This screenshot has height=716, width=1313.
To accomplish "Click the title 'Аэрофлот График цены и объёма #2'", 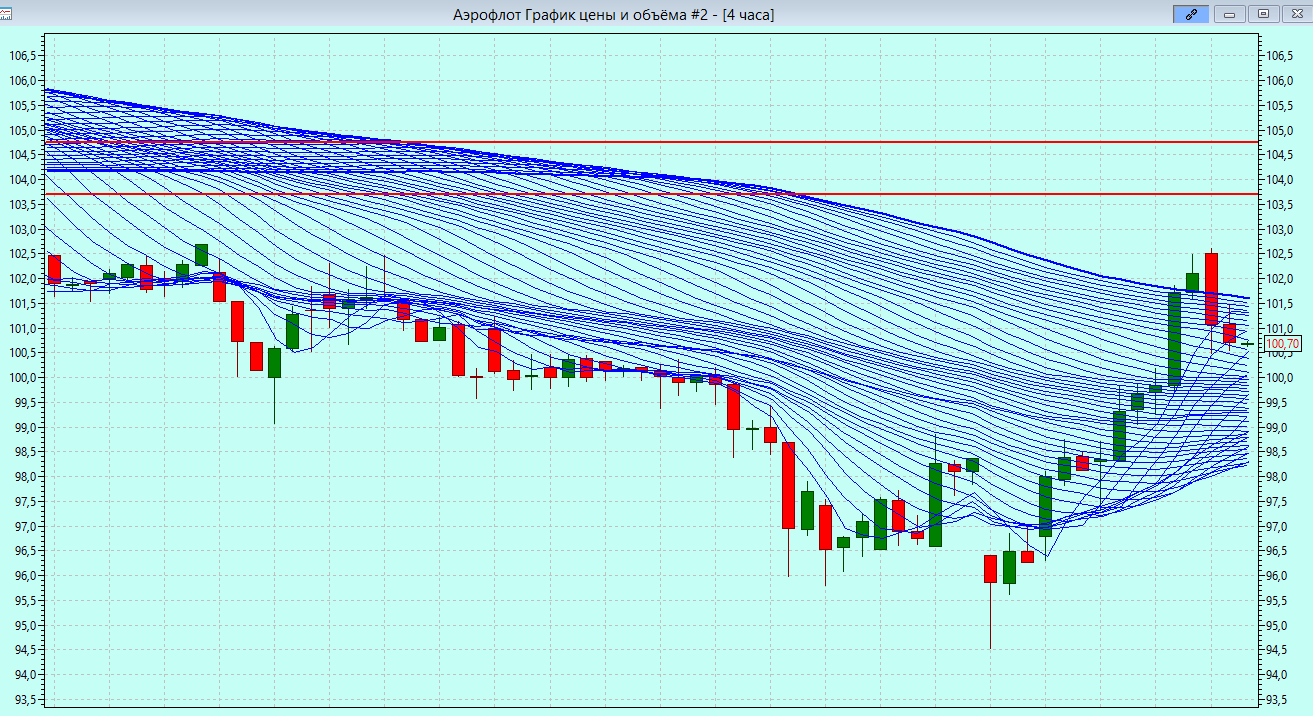I will (580, 14).
